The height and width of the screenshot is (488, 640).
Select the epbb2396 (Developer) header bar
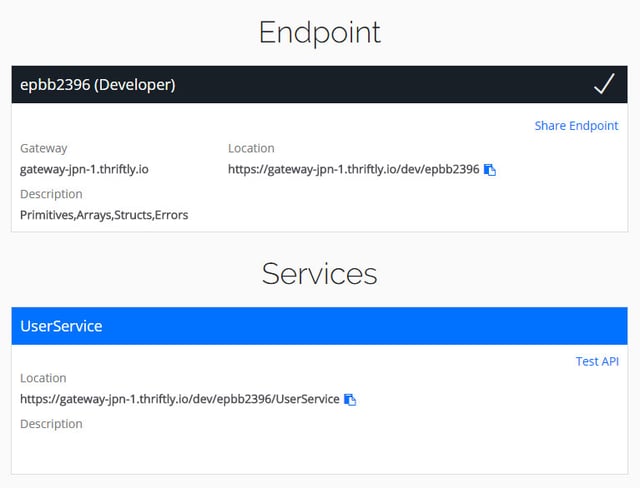coord(320,84)
